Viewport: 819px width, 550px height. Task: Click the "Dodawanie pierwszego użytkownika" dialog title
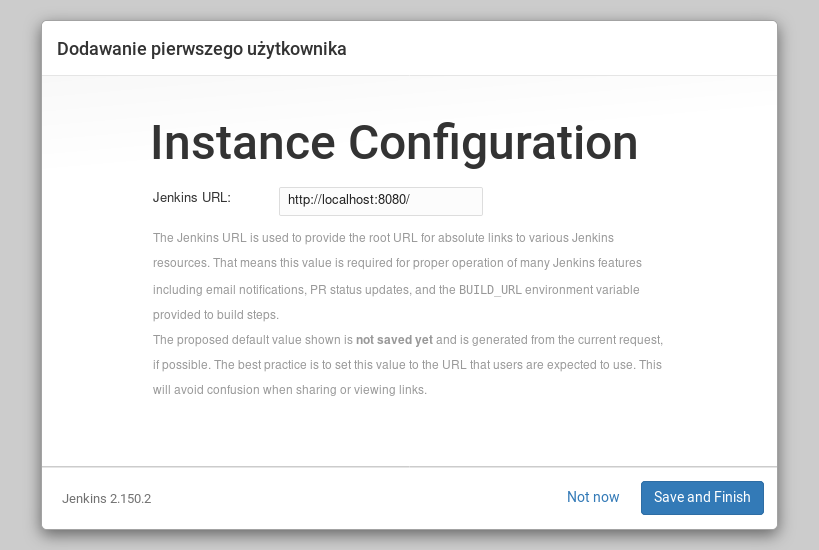tap(202, 49)
